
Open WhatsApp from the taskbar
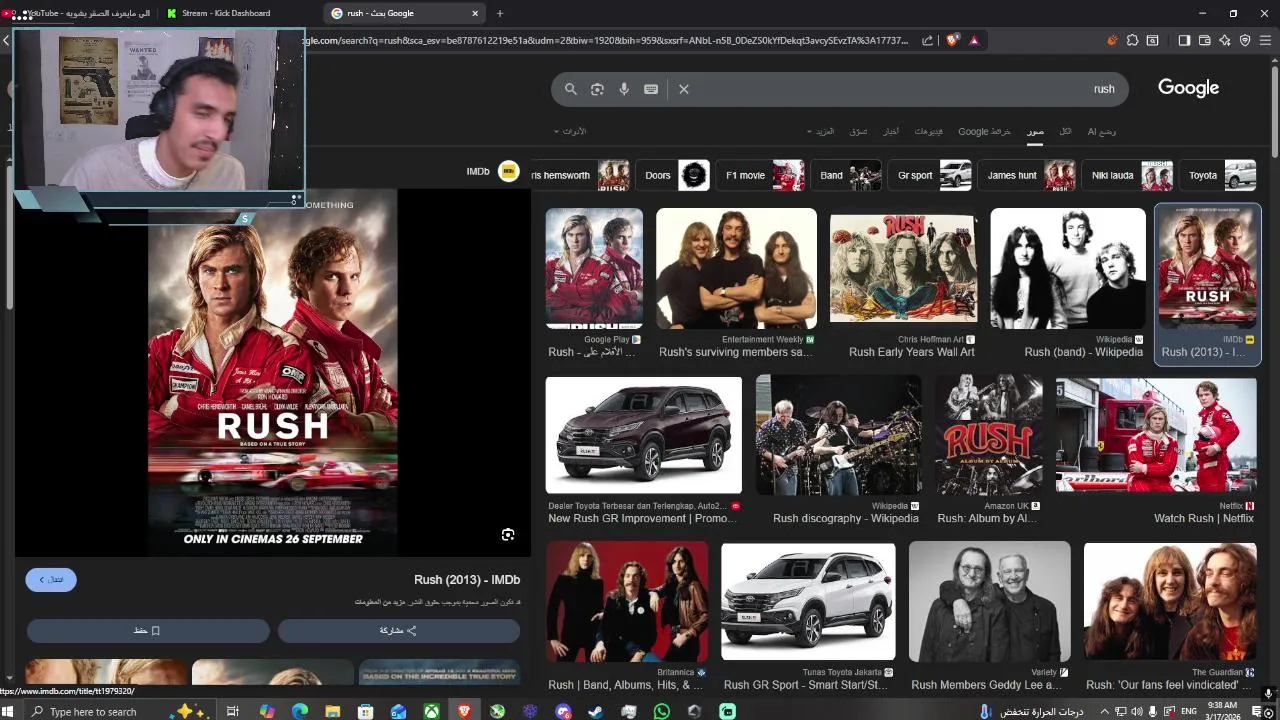[661, 712]
